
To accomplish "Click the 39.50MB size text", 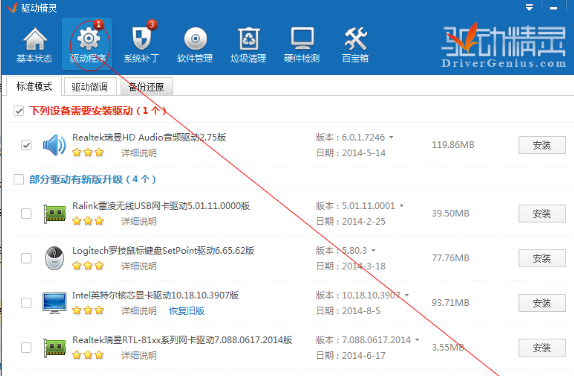I will tap(450, 213).
